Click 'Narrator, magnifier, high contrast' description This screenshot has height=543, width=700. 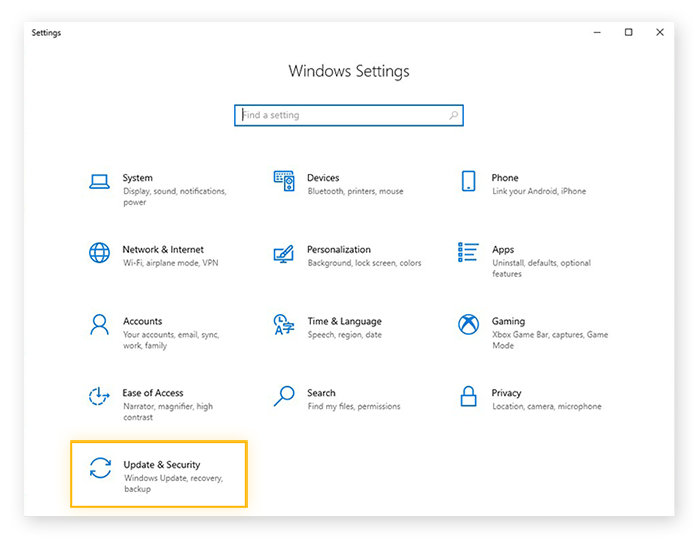click(x=168, y=412)
